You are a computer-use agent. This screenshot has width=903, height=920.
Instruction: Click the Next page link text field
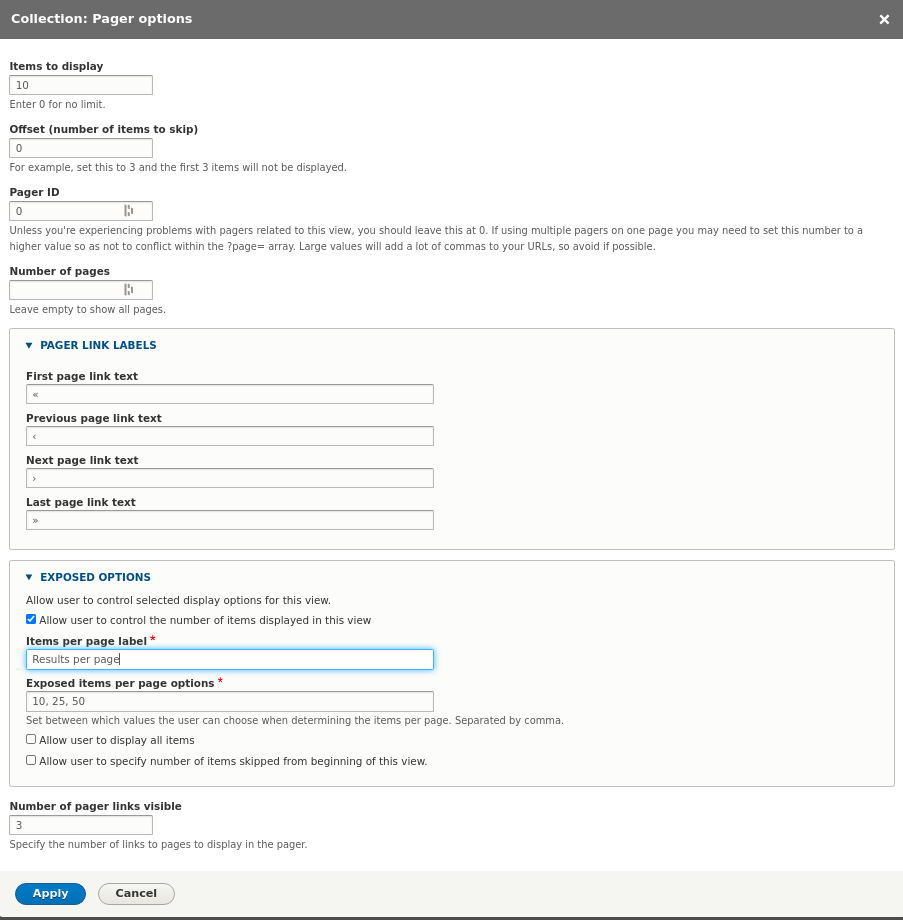coord(230,478)
